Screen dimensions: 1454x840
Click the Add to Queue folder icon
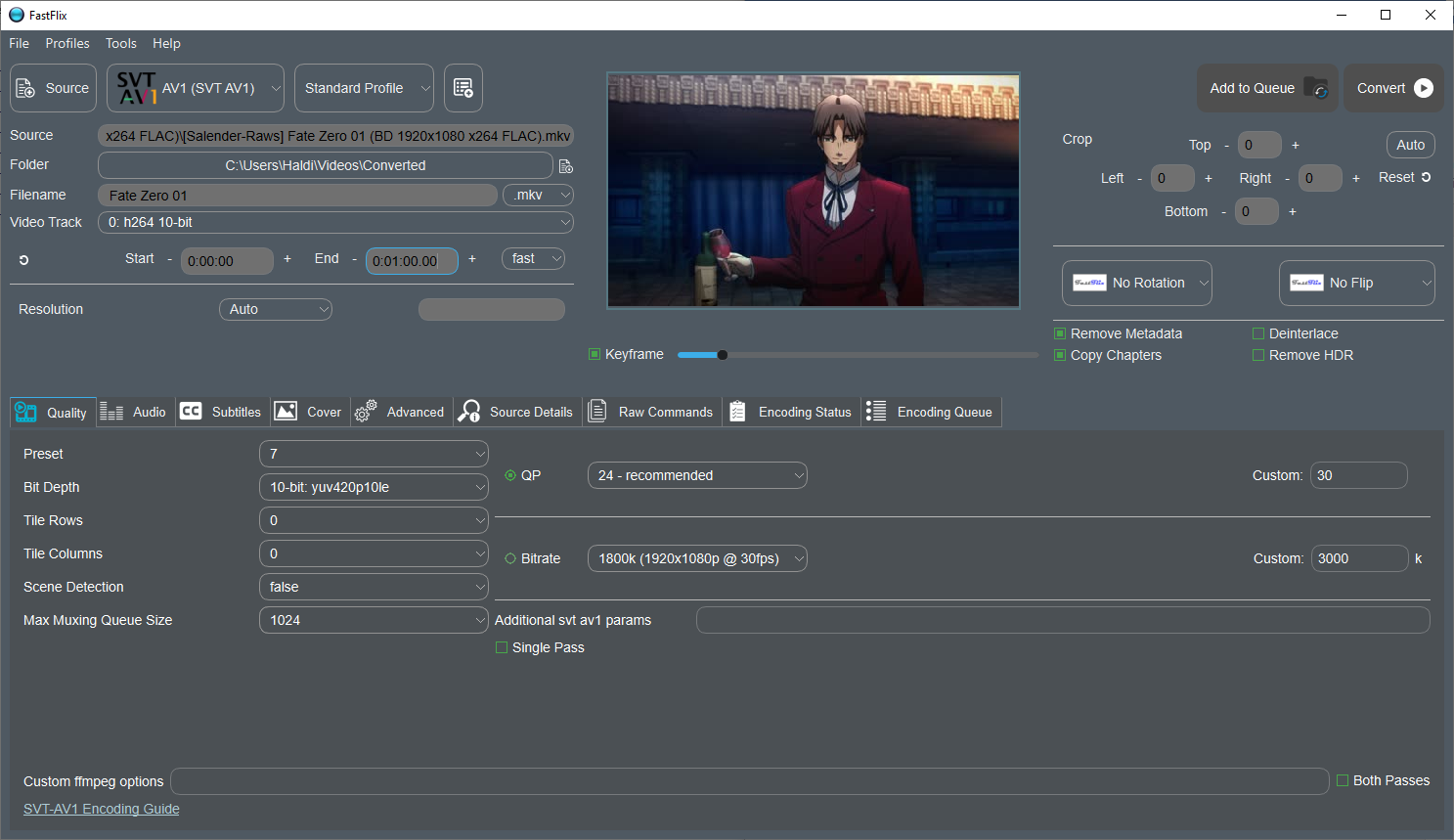[x=1316, y=88]
